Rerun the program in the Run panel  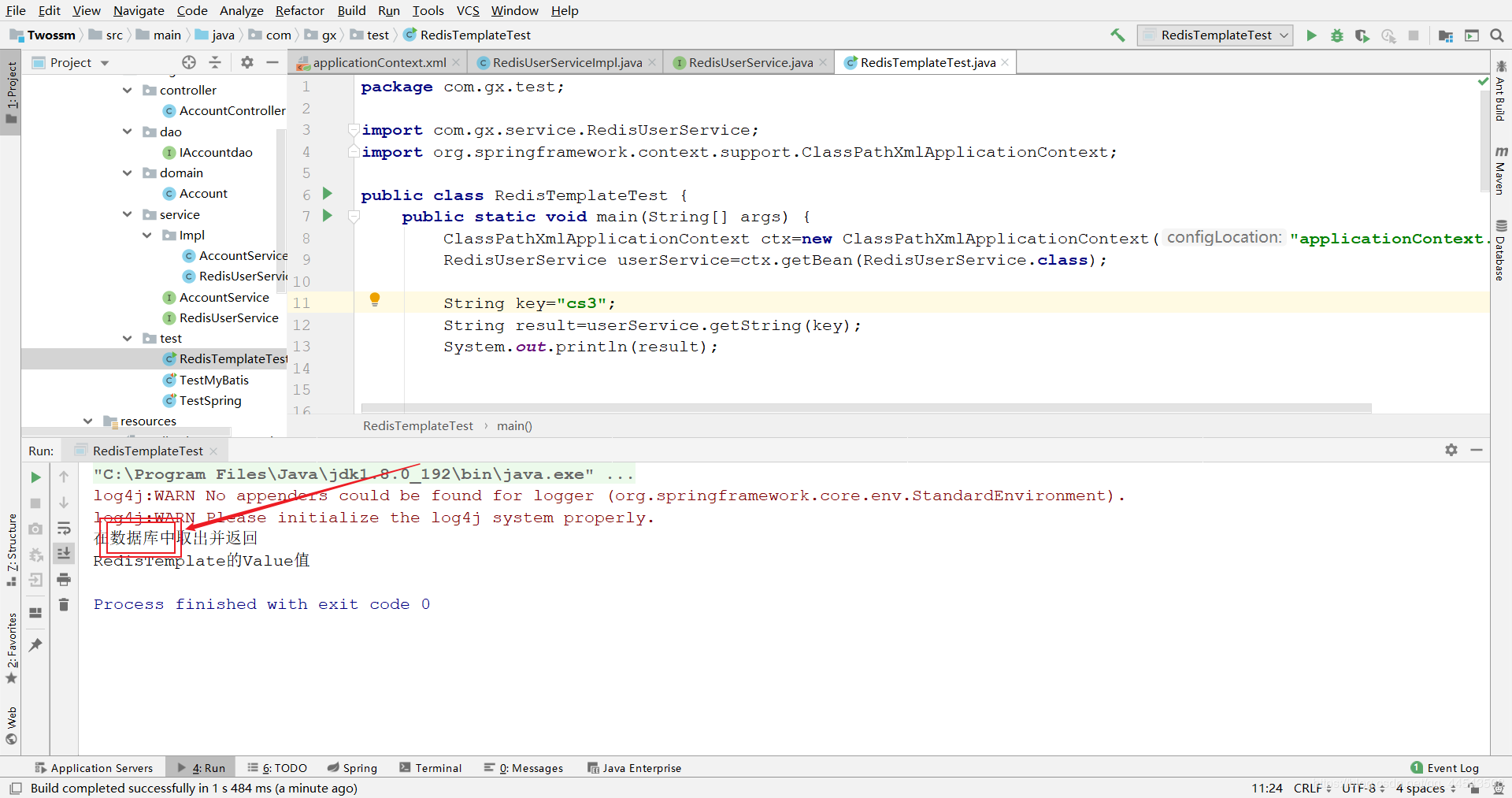coord(35,477)
